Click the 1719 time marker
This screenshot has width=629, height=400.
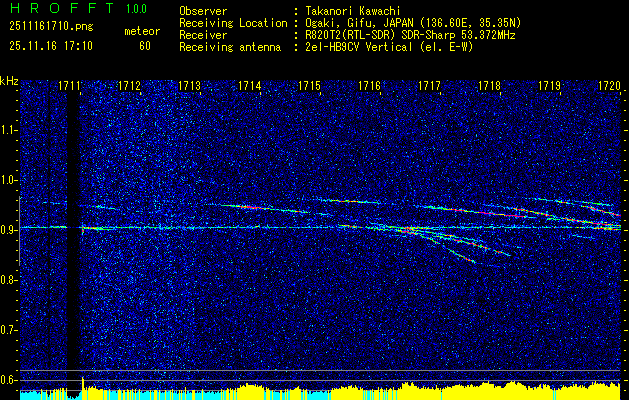click(549, 86)
